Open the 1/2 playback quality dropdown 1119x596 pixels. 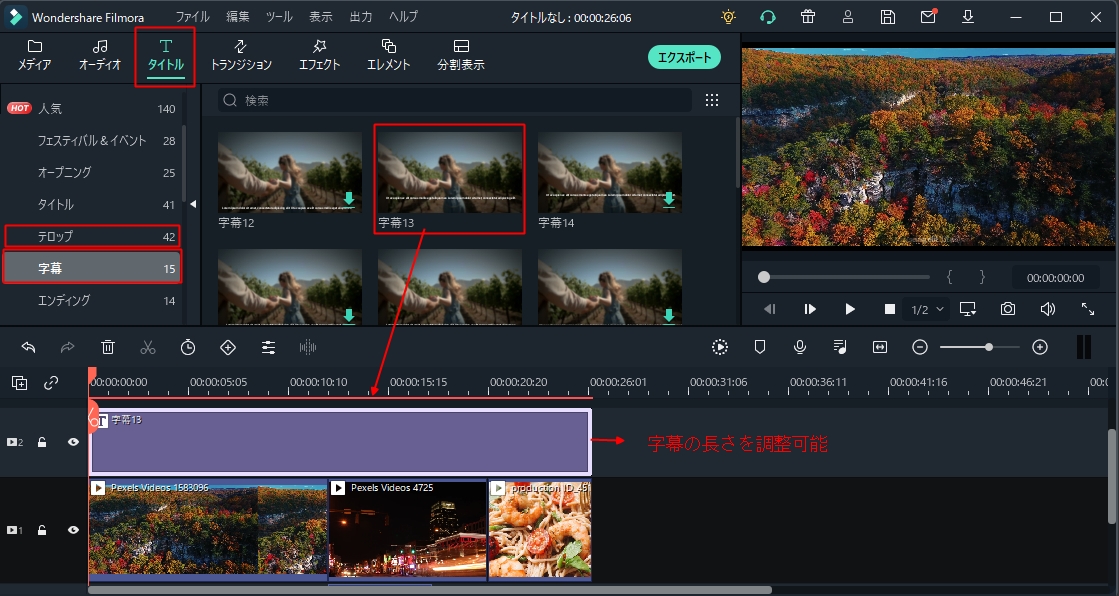pos(927,309)
